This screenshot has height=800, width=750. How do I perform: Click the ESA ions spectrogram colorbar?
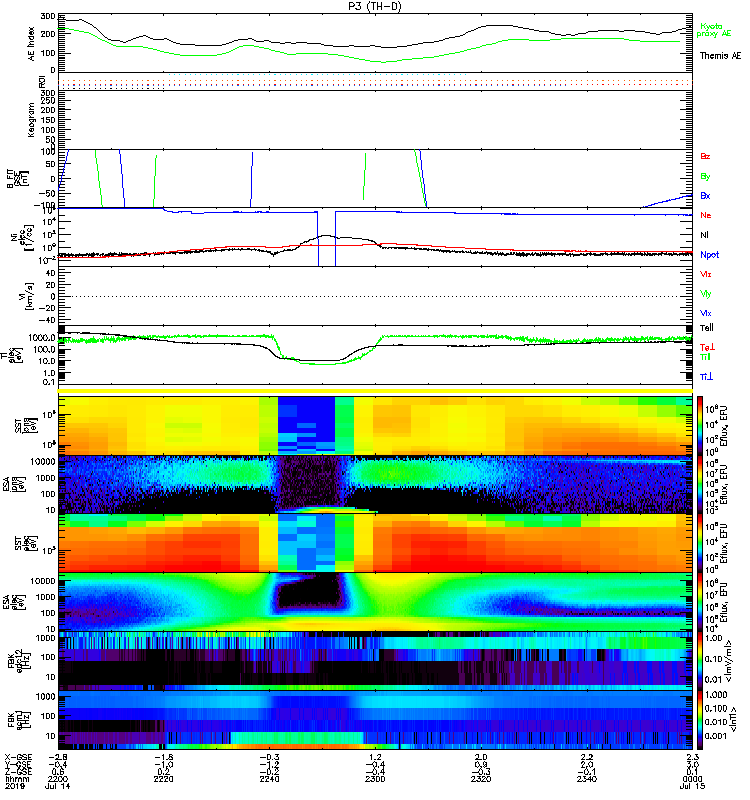[700, 484]
